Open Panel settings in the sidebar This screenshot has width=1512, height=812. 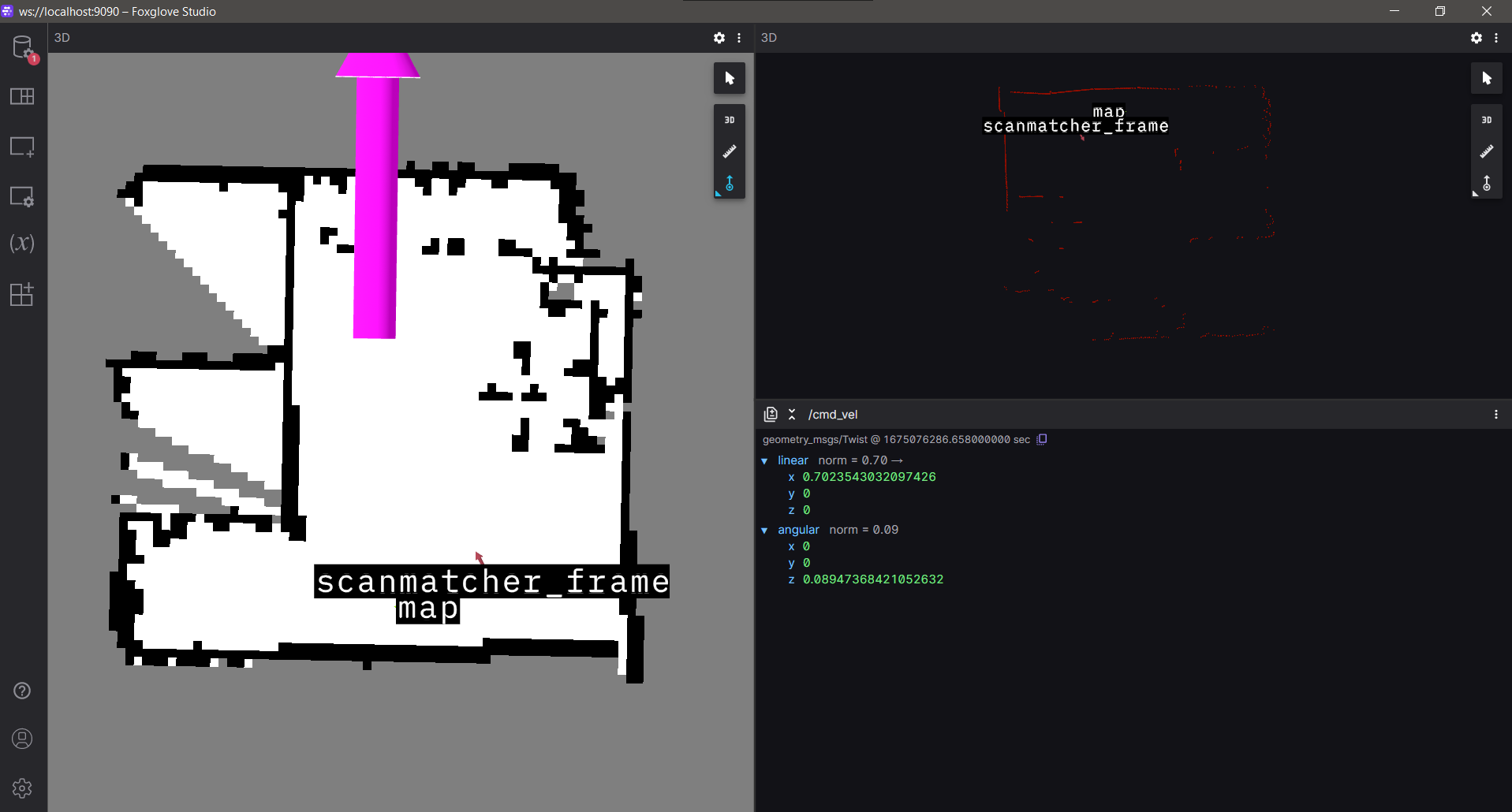(x=22, y=196)
